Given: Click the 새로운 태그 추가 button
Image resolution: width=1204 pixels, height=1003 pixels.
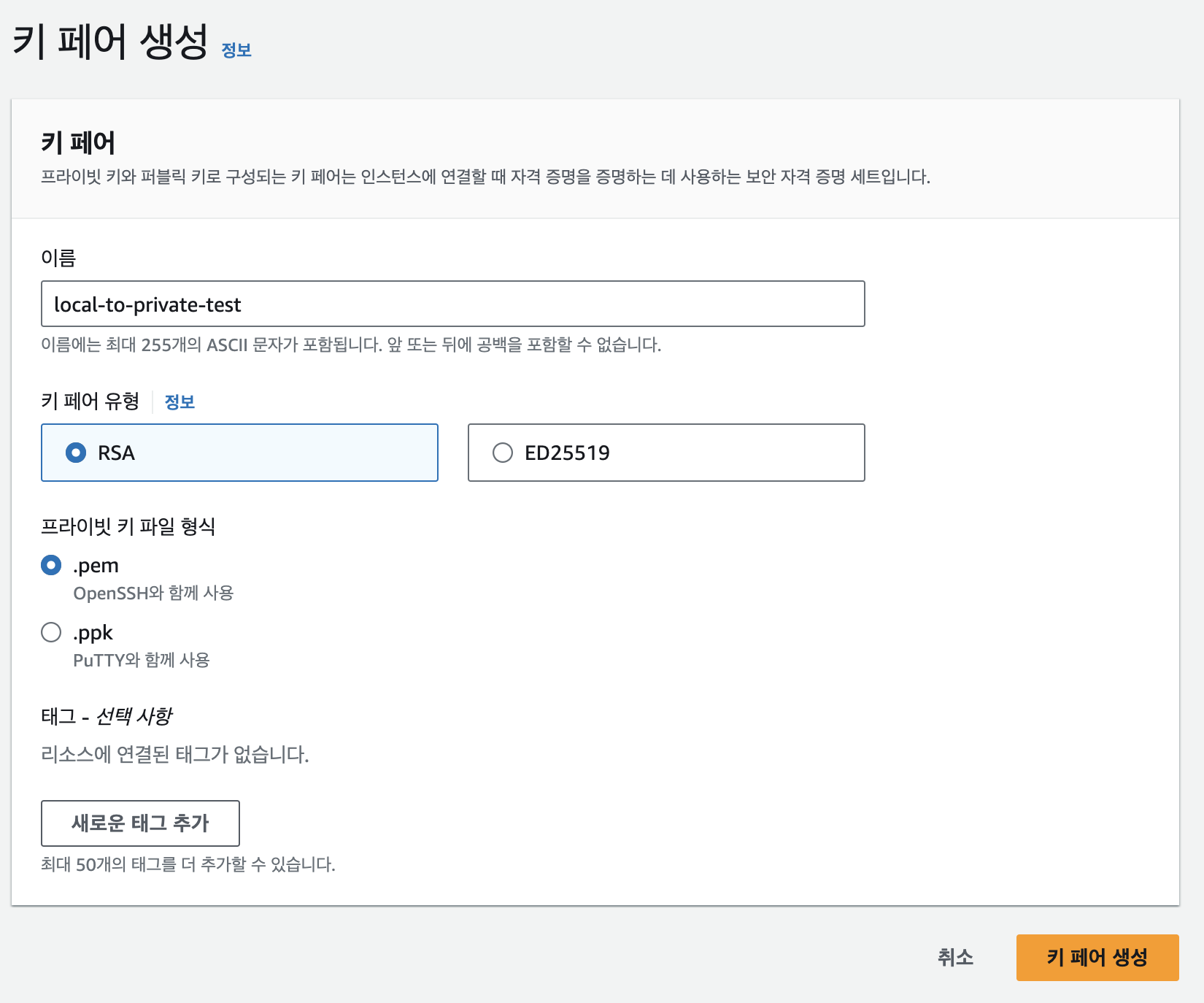Looking at the screenshot, I should tap(140, 823).
